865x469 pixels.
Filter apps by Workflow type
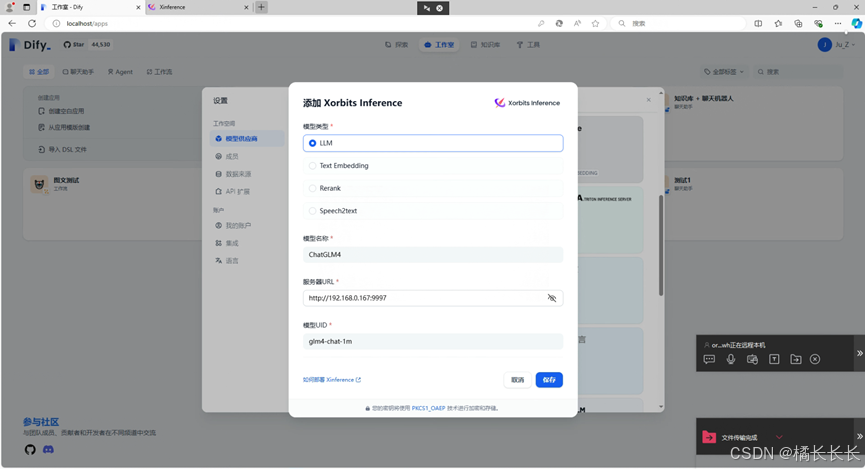159,72
